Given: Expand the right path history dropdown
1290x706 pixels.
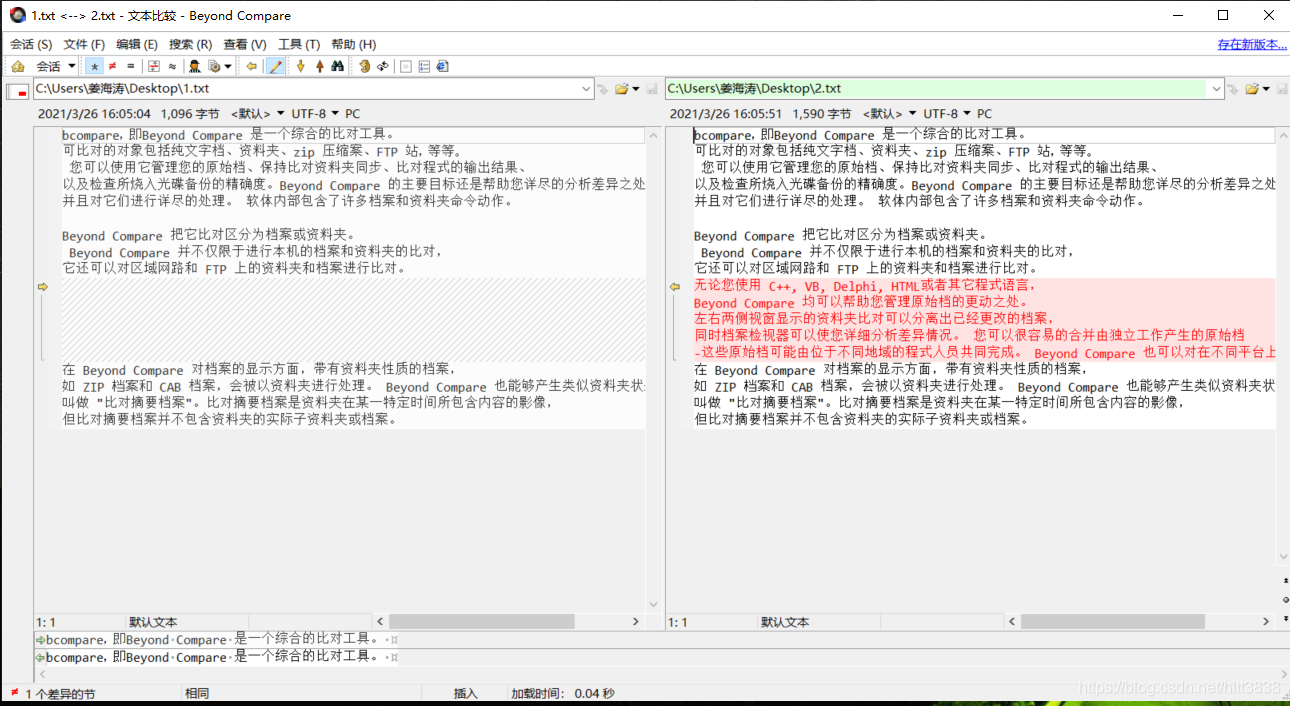Looking at the screenshot, I should 1217,89.
